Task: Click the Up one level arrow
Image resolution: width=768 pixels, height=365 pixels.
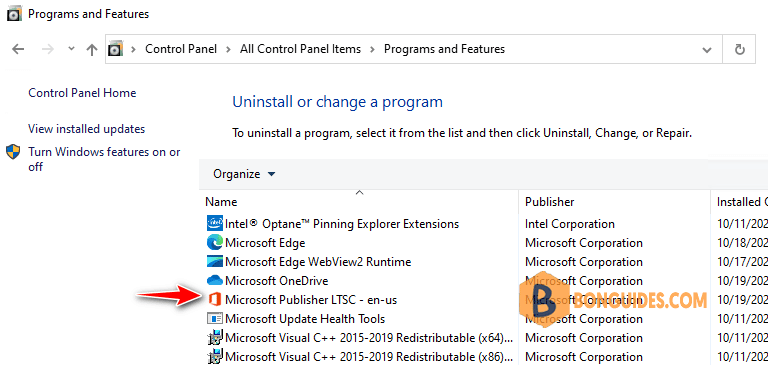Action: pos(92,49)
